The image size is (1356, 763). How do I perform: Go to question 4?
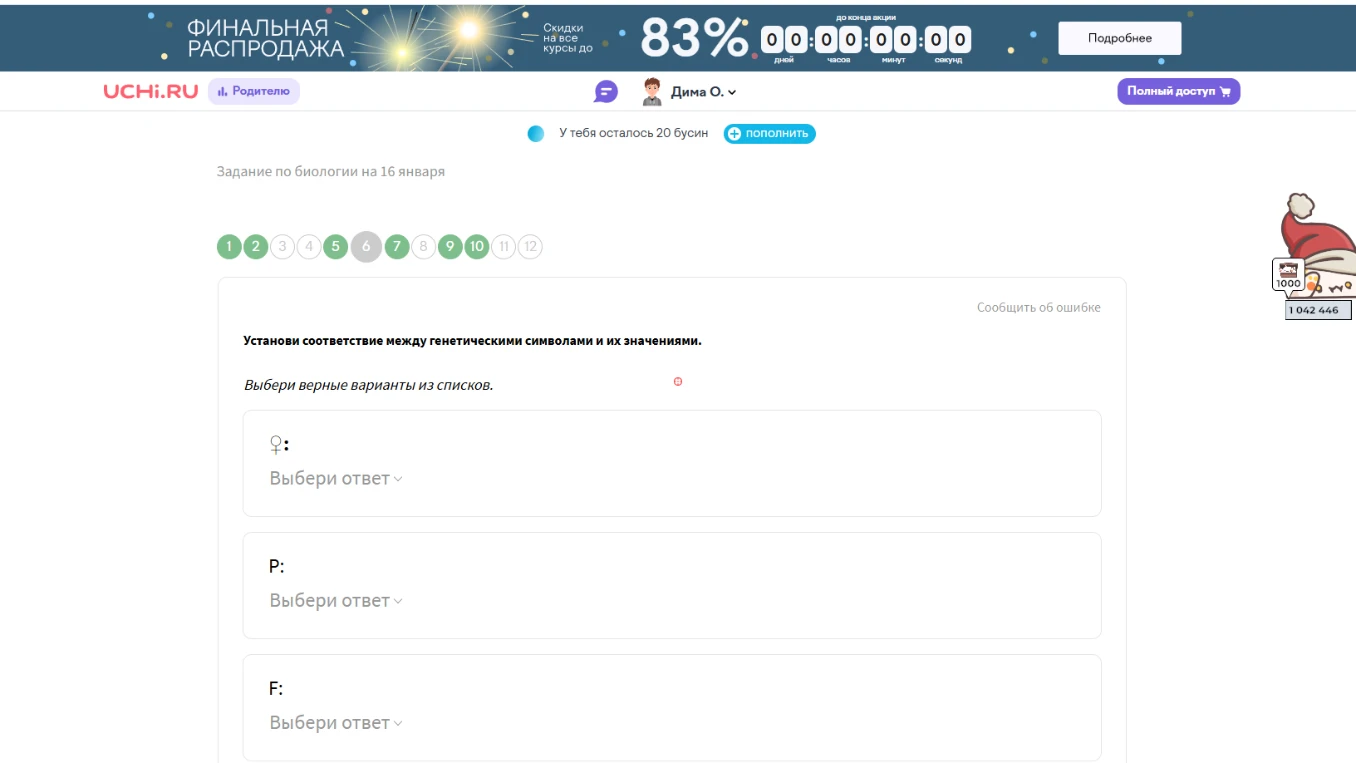(x=309, y=247)
